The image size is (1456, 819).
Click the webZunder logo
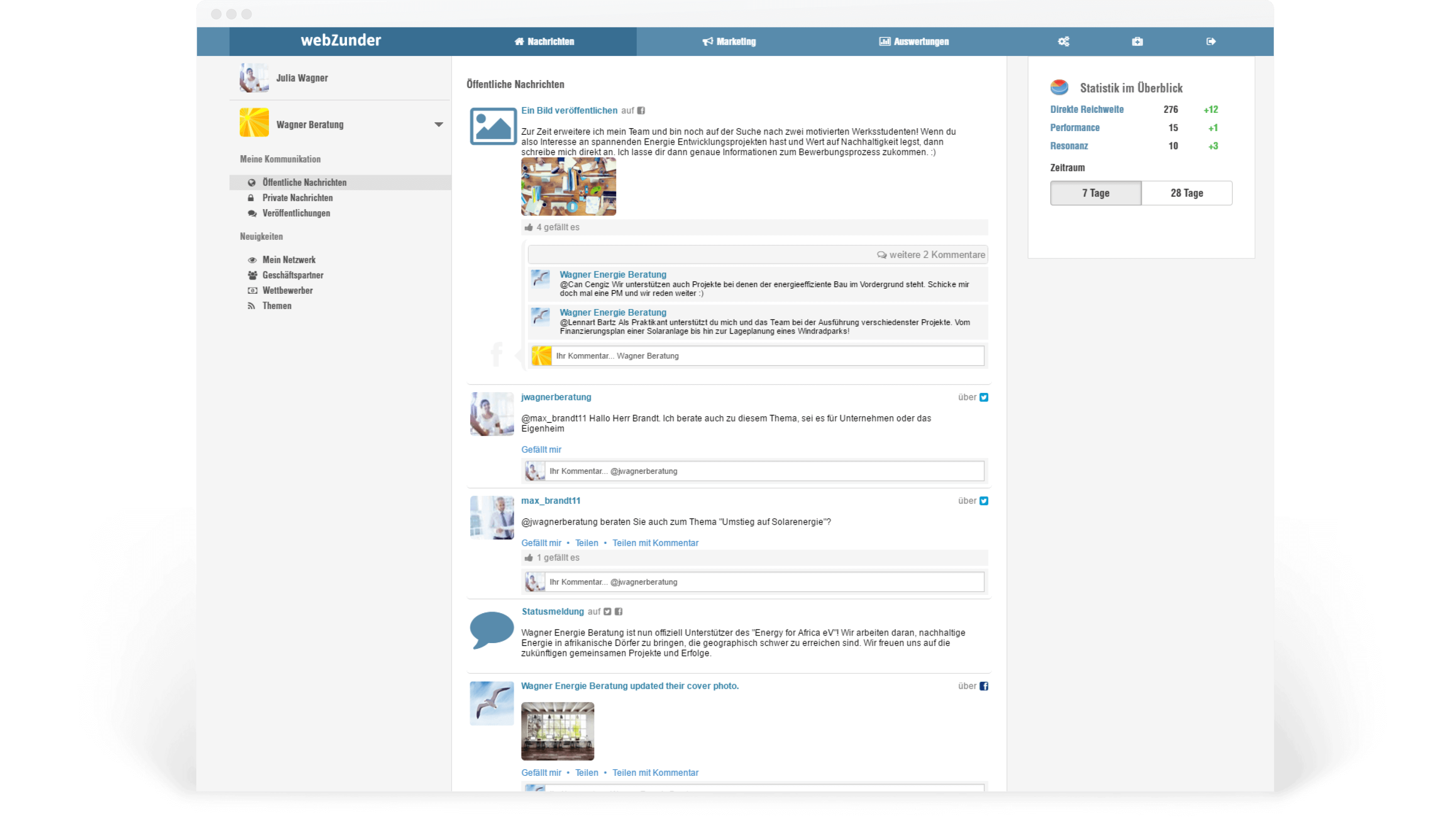[341, 40]
